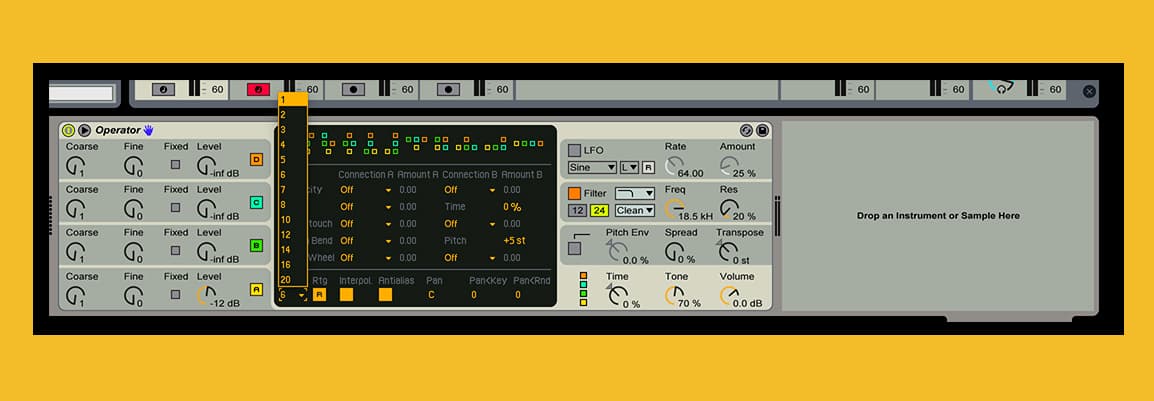Choose 20 in the voices list
This screenshot has height=401, width=1154.
tap(292, 280)
